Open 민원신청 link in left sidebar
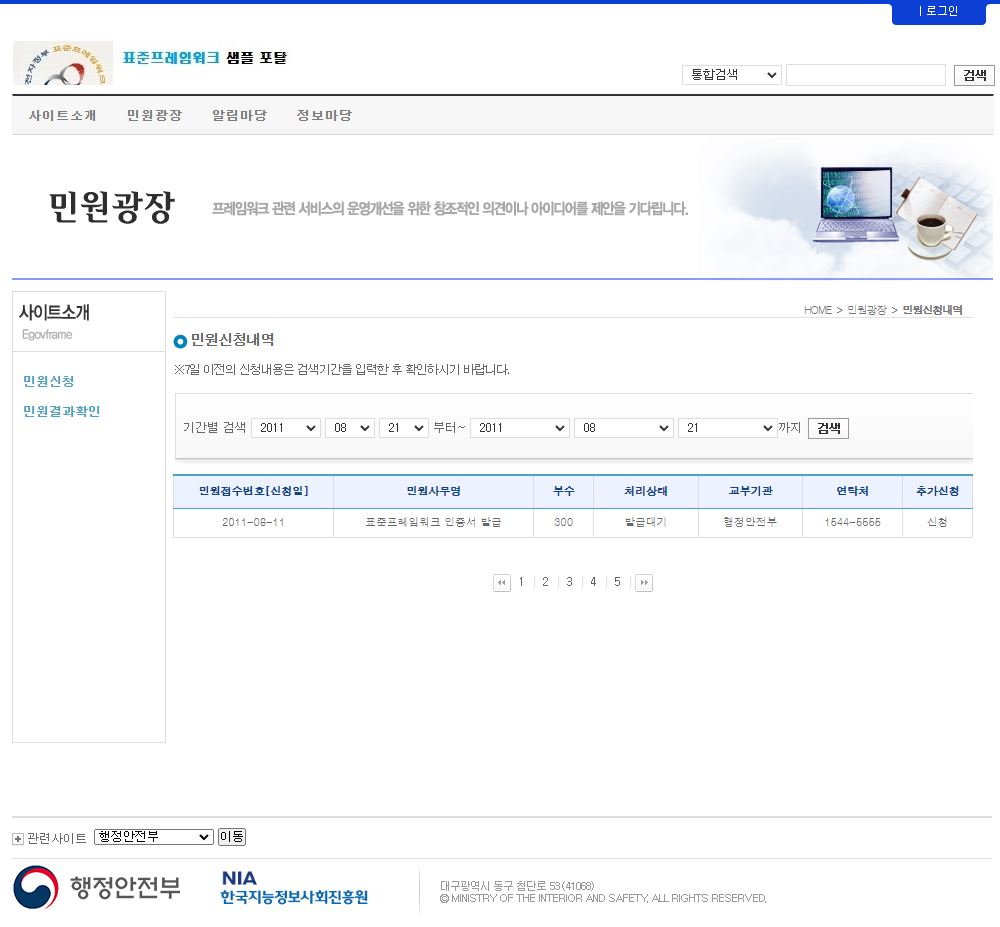 click(49, 381)
